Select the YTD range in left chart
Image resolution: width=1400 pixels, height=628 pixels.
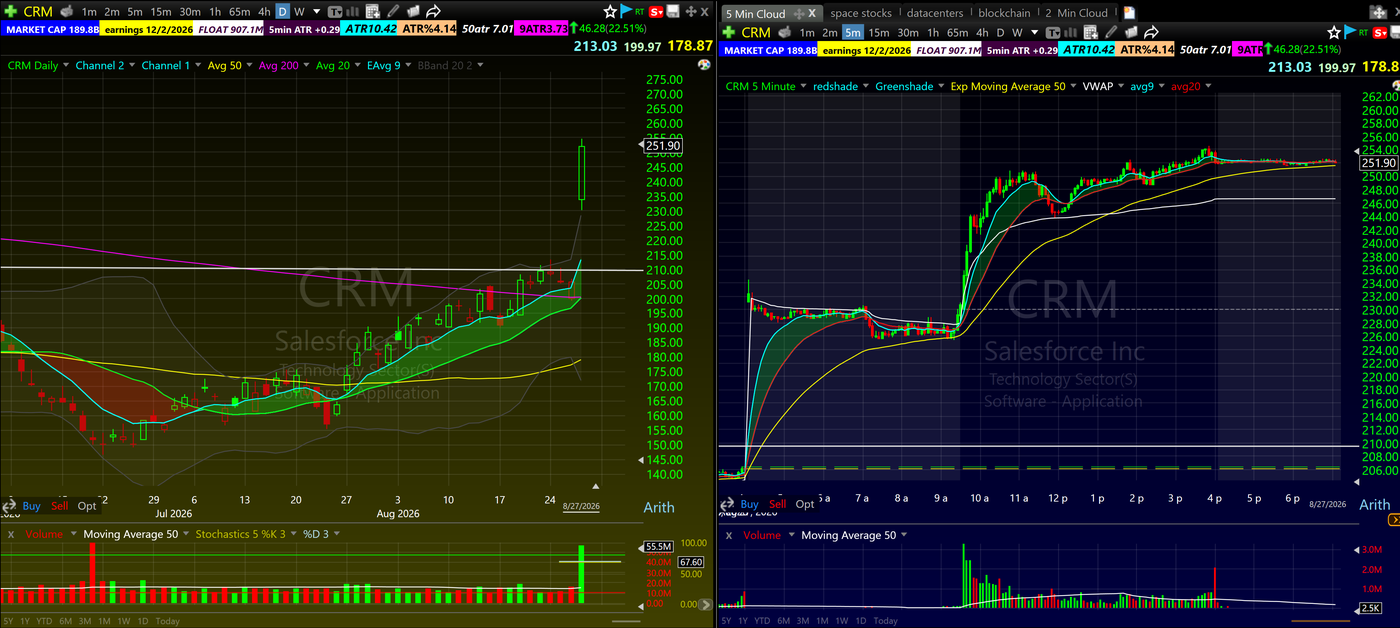pos(44,621)
